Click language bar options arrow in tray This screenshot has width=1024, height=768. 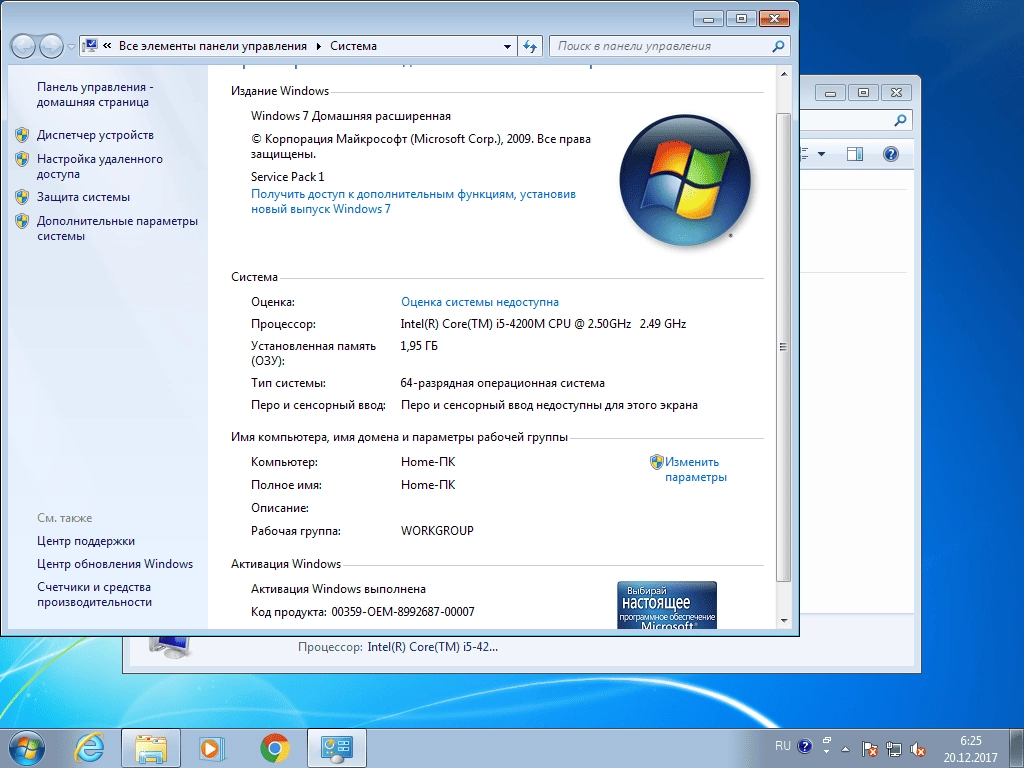tap(826, 751)
